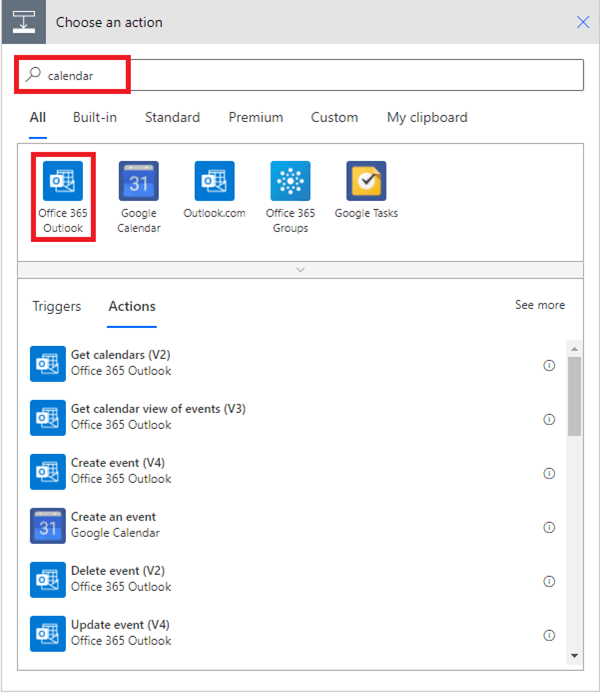The height and width of the screenshot is (693, 600).
Task: Choose Get calendars (V2) action
Action: [292, 364]
